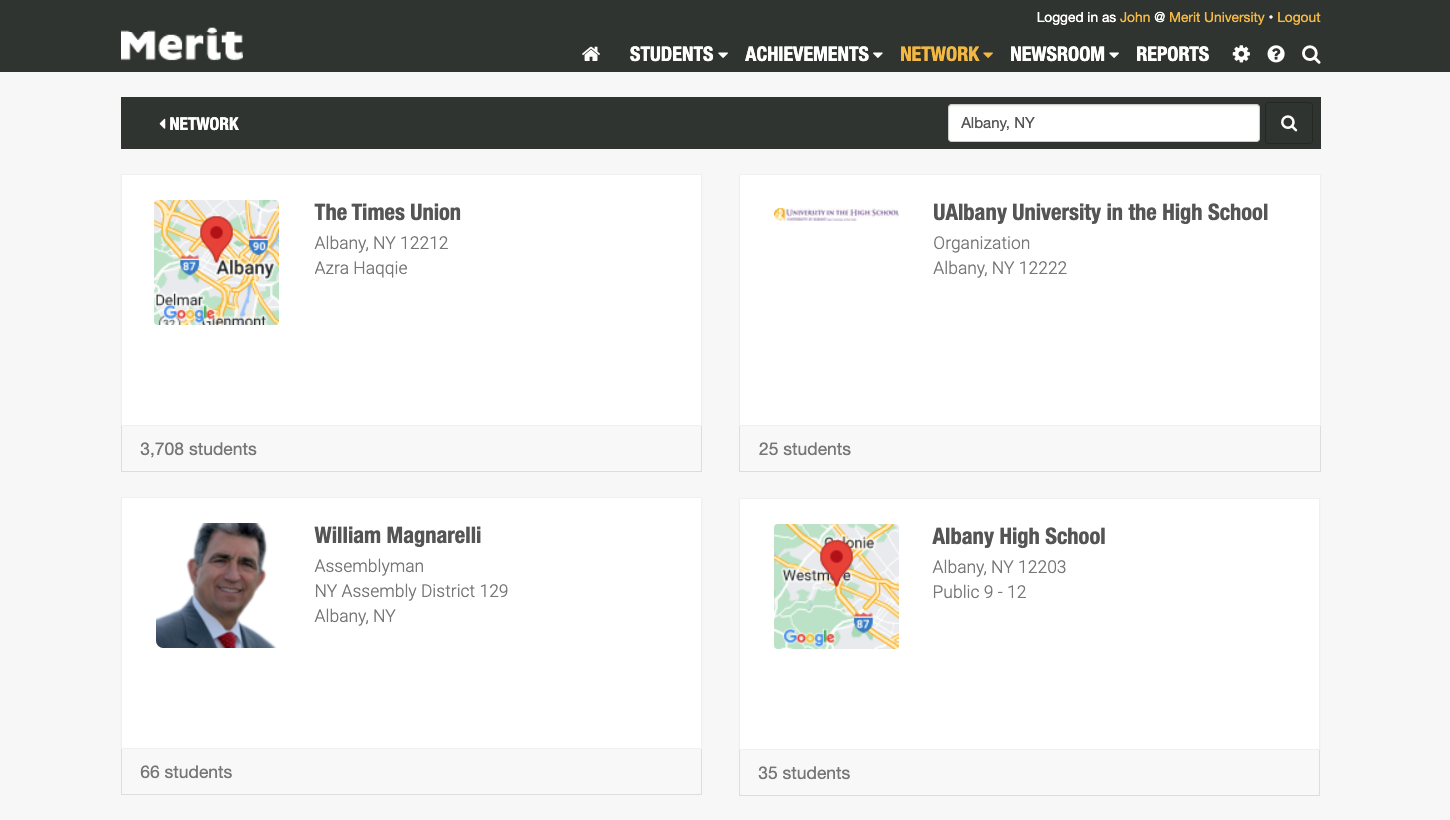Open The Times Union map thumbnail
1450x820 pixels.
click(x=216, y=262)
